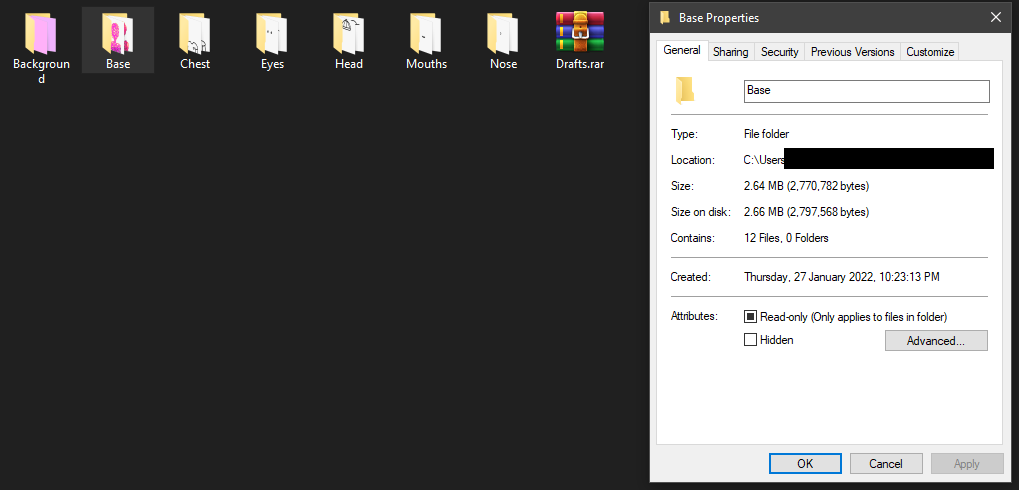Select the Head folder icon
The height and width of the screenshot is (490, 1019).
[x=349, y=33]
